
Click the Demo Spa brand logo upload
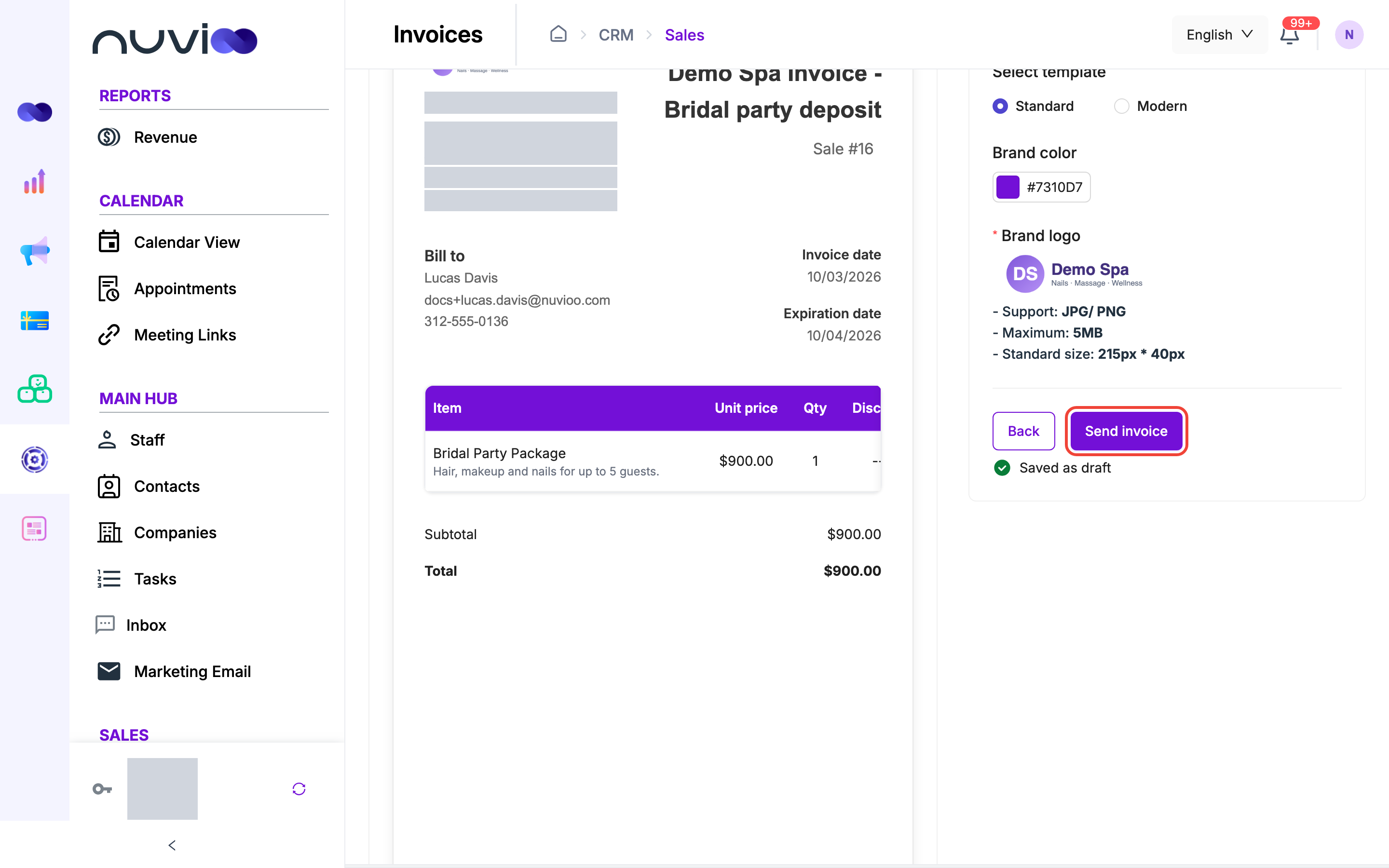pos(1074,274)
